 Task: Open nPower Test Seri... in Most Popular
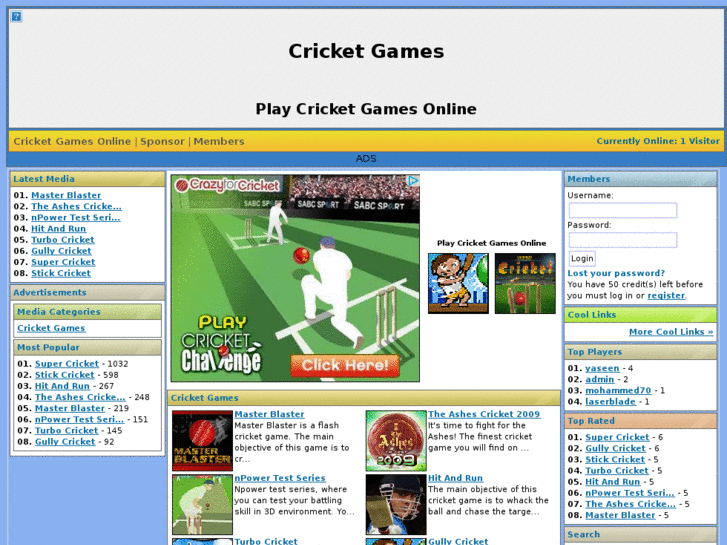click(x=79, y=419)
